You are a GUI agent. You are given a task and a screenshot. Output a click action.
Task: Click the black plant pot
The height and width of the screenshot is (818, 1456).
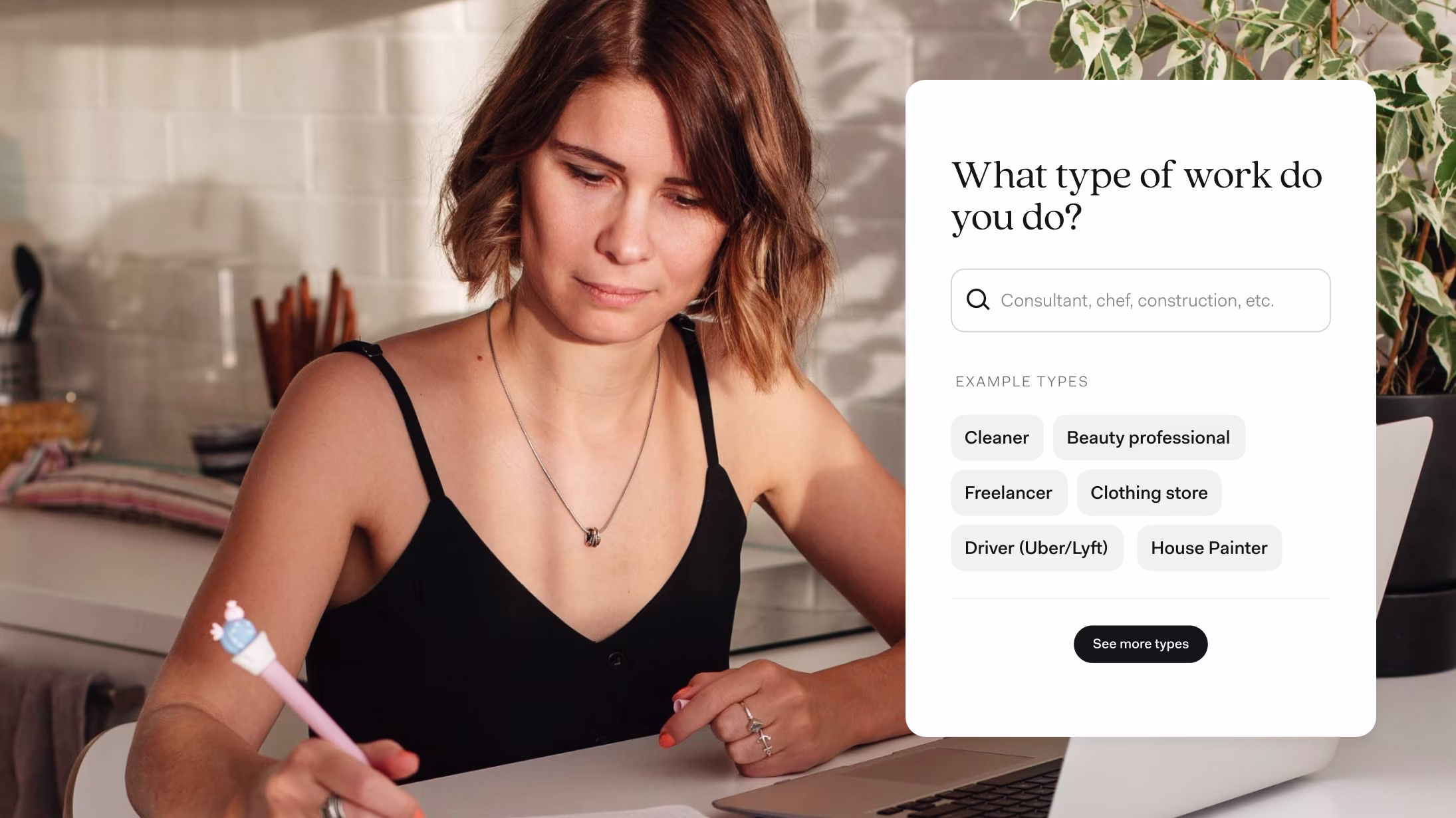point(1416,532)
